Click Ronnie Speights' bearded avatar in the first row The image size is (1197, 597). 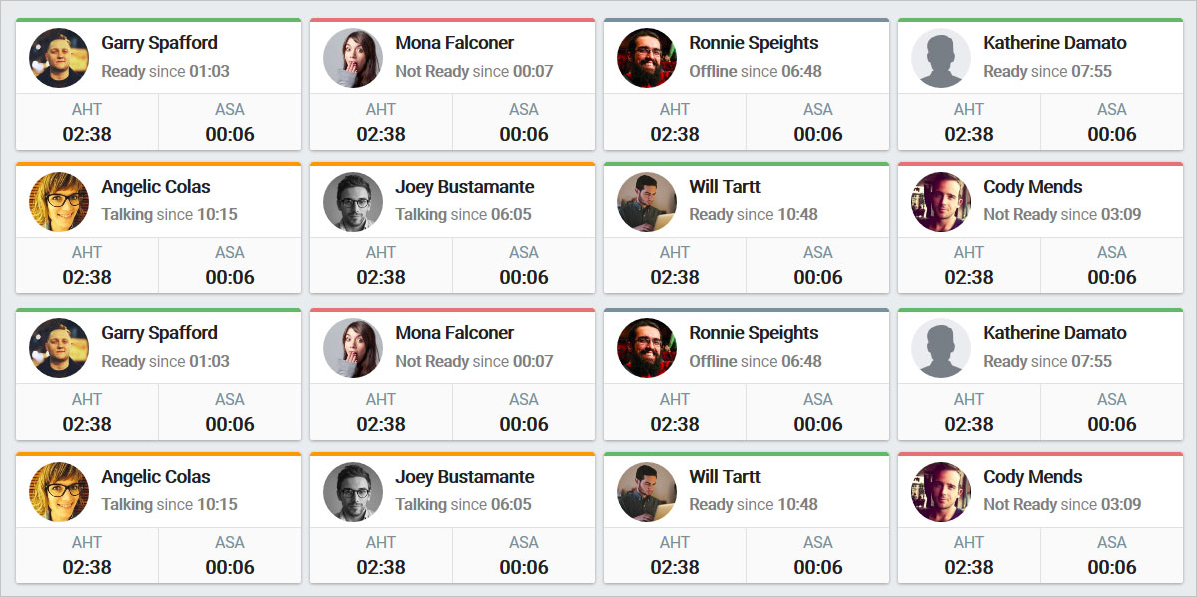tap(647, 58)
